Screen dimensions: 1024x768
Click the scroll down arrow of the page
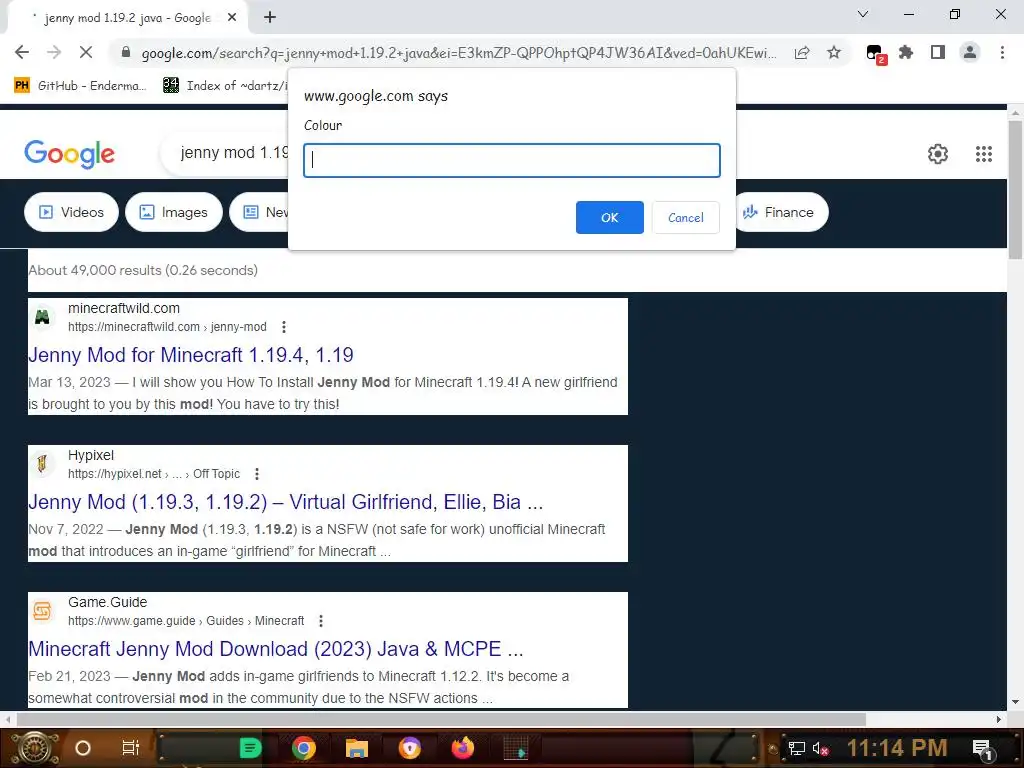coord(1016,702)
